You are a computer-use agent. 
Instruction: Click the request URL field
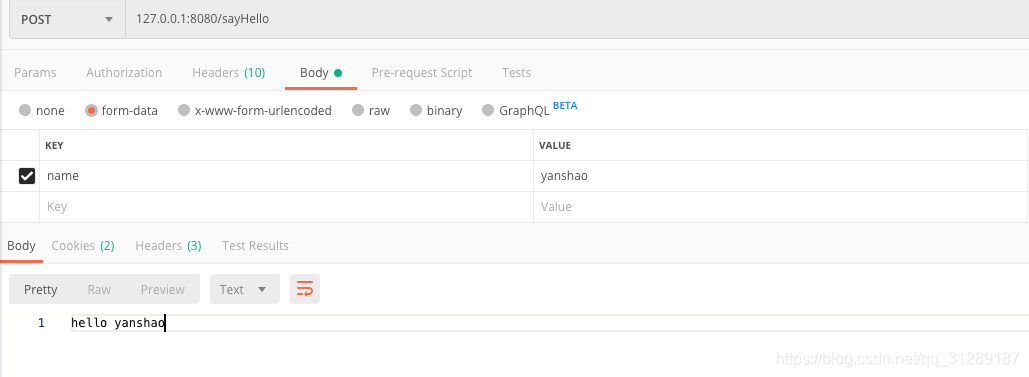pos(578,19)
